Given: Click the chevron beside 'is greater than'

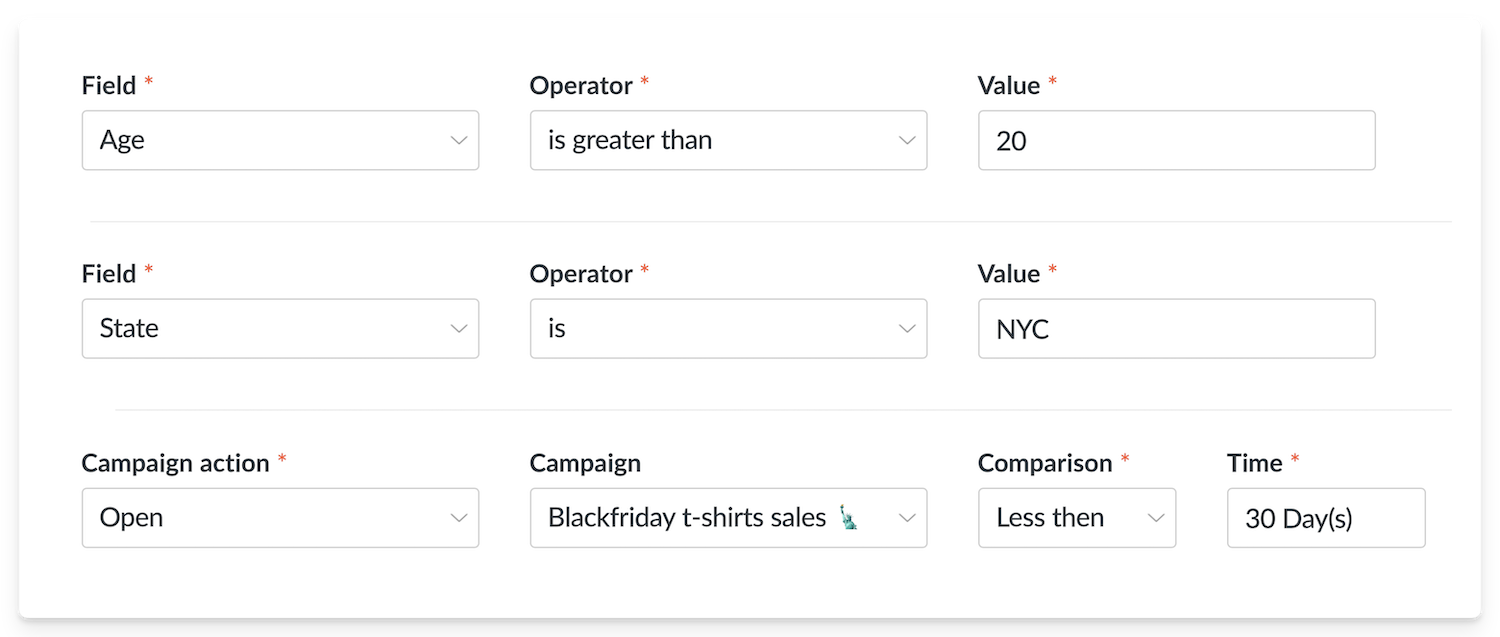Looking at the screenshot, I should (907, 141).
